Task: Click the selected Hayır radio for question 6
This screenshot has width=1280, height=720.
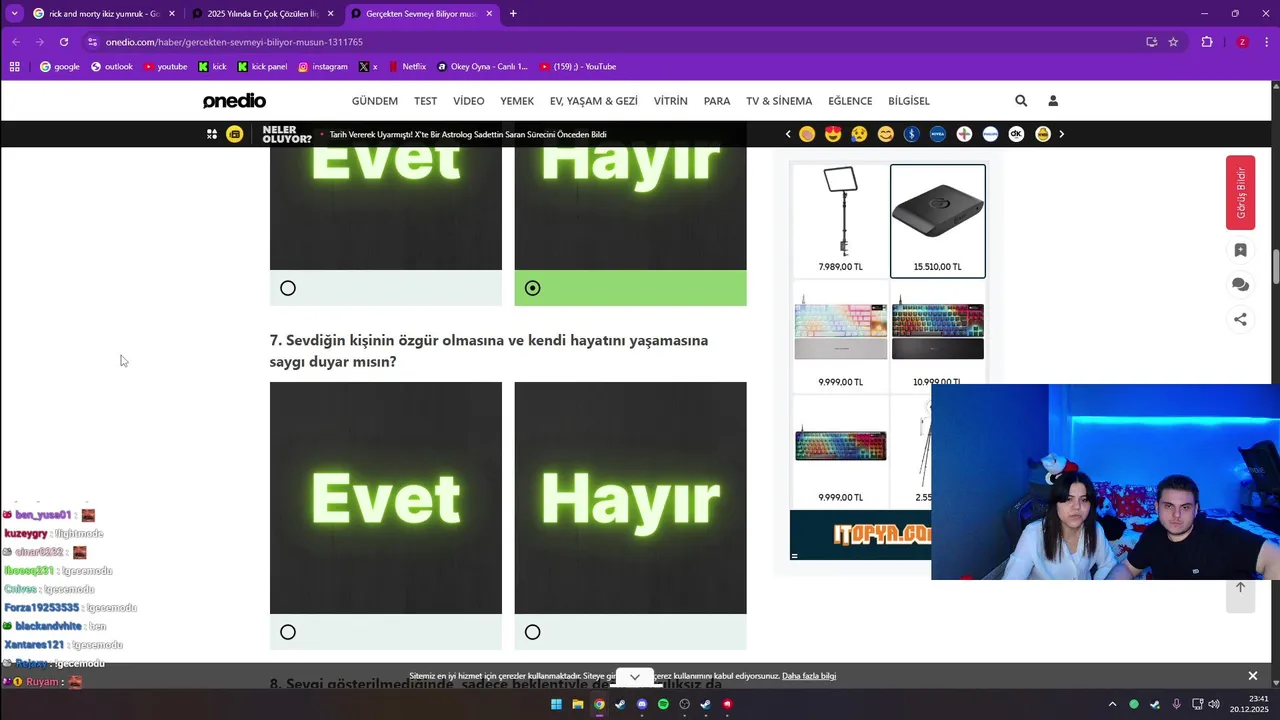Action: [532, 288]
